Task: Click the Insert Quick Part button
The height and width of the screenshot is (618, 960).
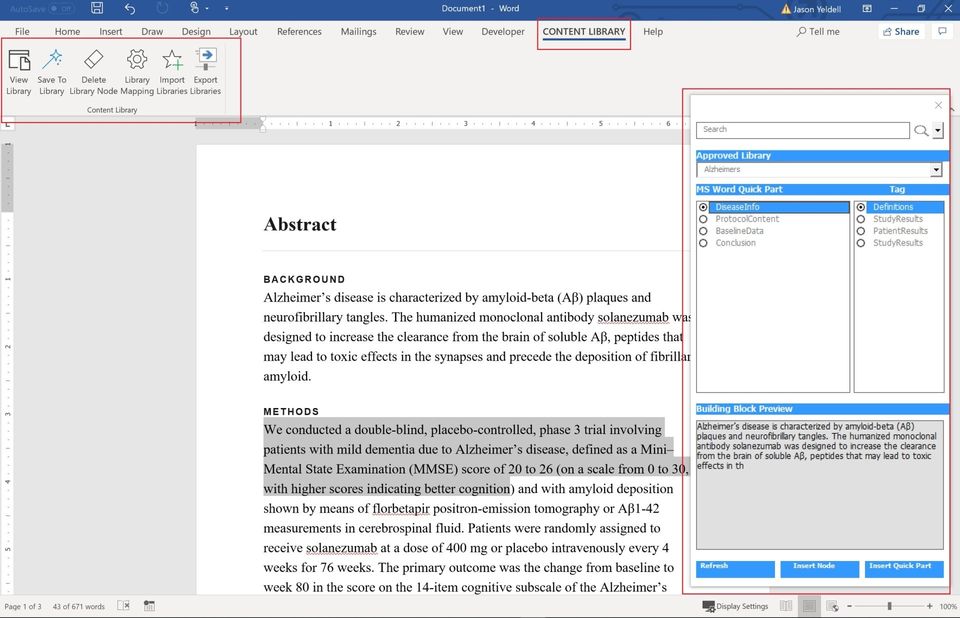Action: pyautogui.click(x=904, y=568)
